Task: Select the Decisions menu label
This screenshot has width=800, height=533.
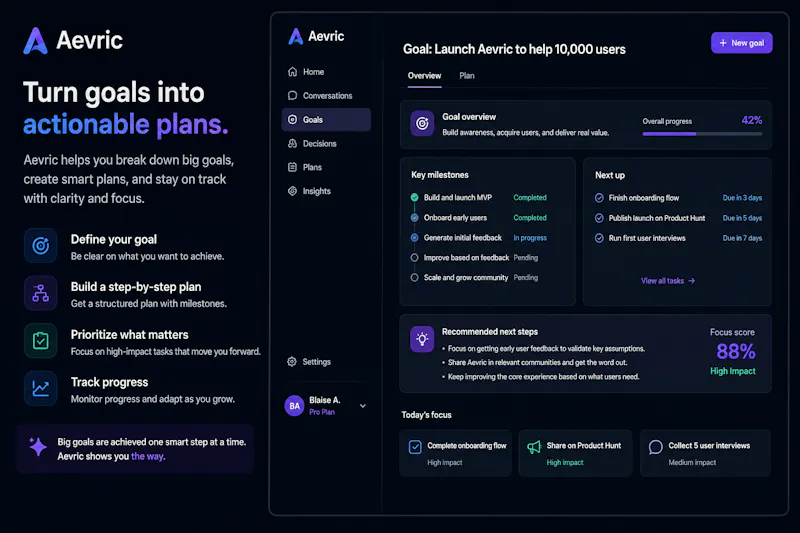Action: [320, 144]
